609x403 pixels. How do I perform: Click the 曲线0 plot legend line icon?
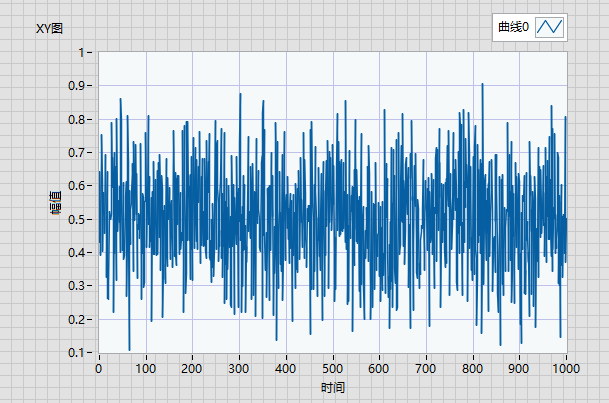[x=549, y=27]
